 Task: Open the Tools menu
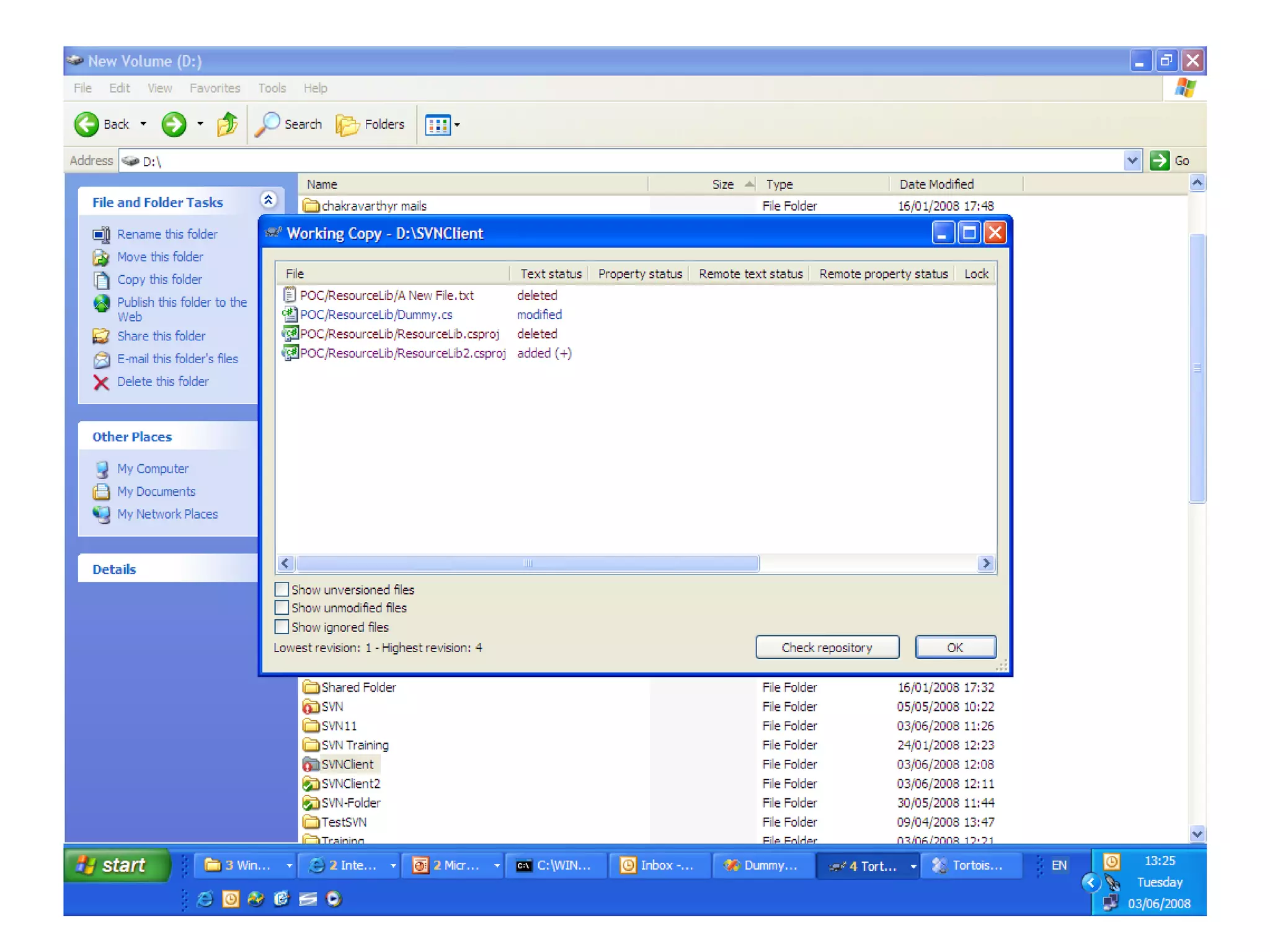pos(272,88)
